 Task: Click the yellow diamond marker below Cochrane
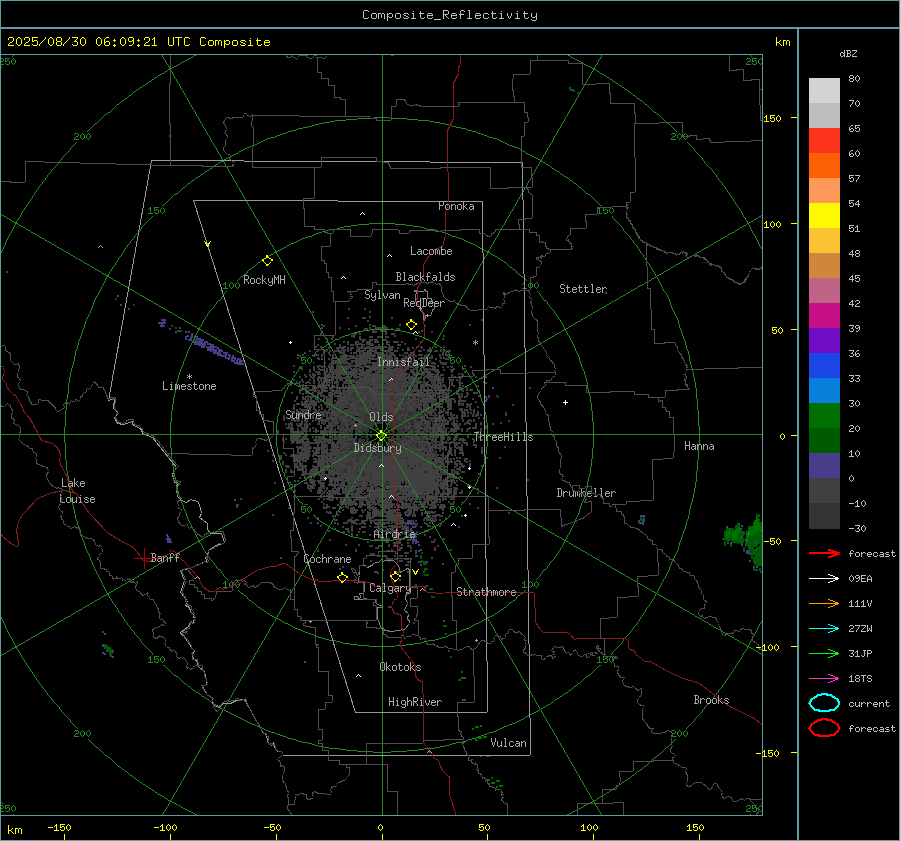(342, 577)
